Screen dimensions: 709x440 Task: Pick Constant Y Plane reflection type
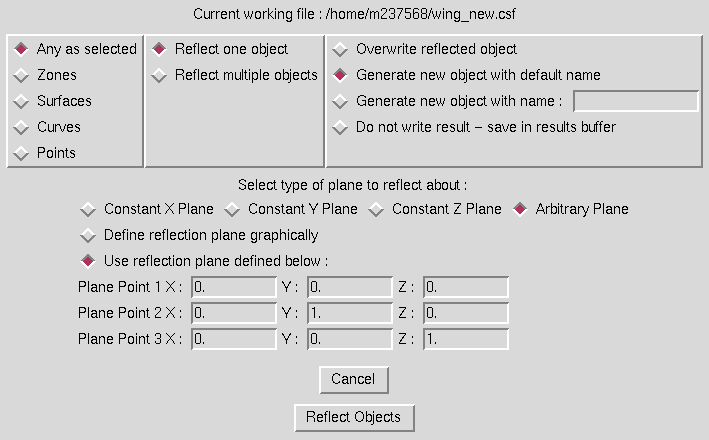tap(232, 209)
